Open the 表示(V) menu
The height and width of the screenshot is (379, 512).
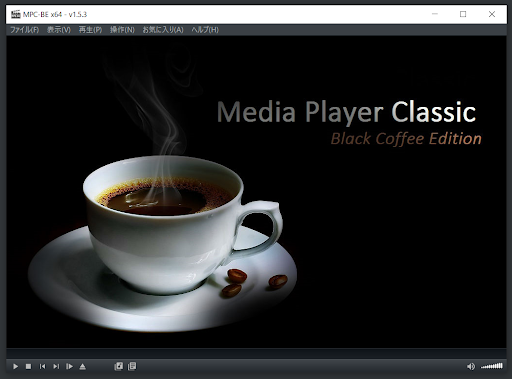(59, 30)
